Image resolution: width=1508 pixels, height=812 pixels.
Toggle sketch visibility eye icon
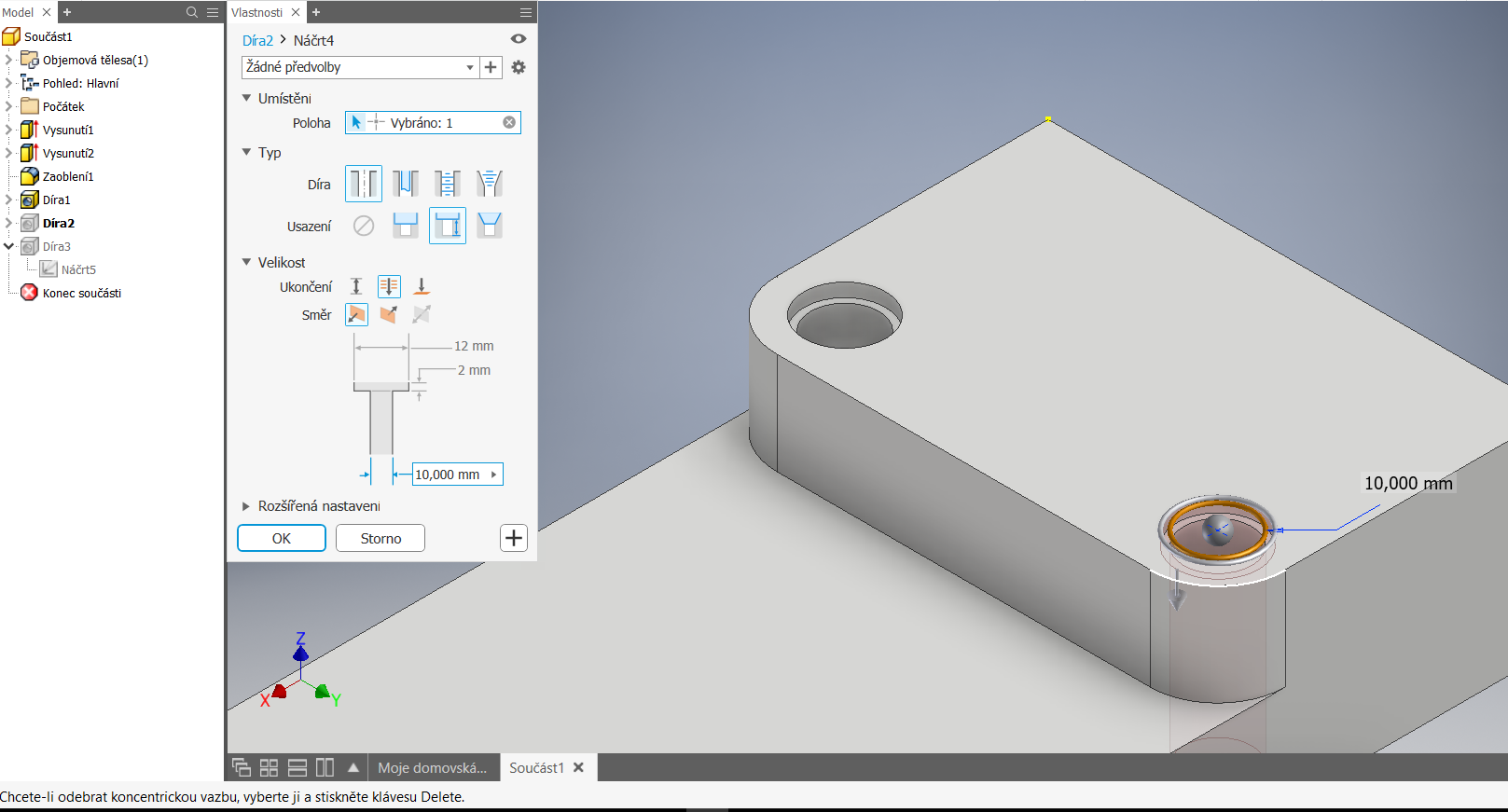click(519, 39)
